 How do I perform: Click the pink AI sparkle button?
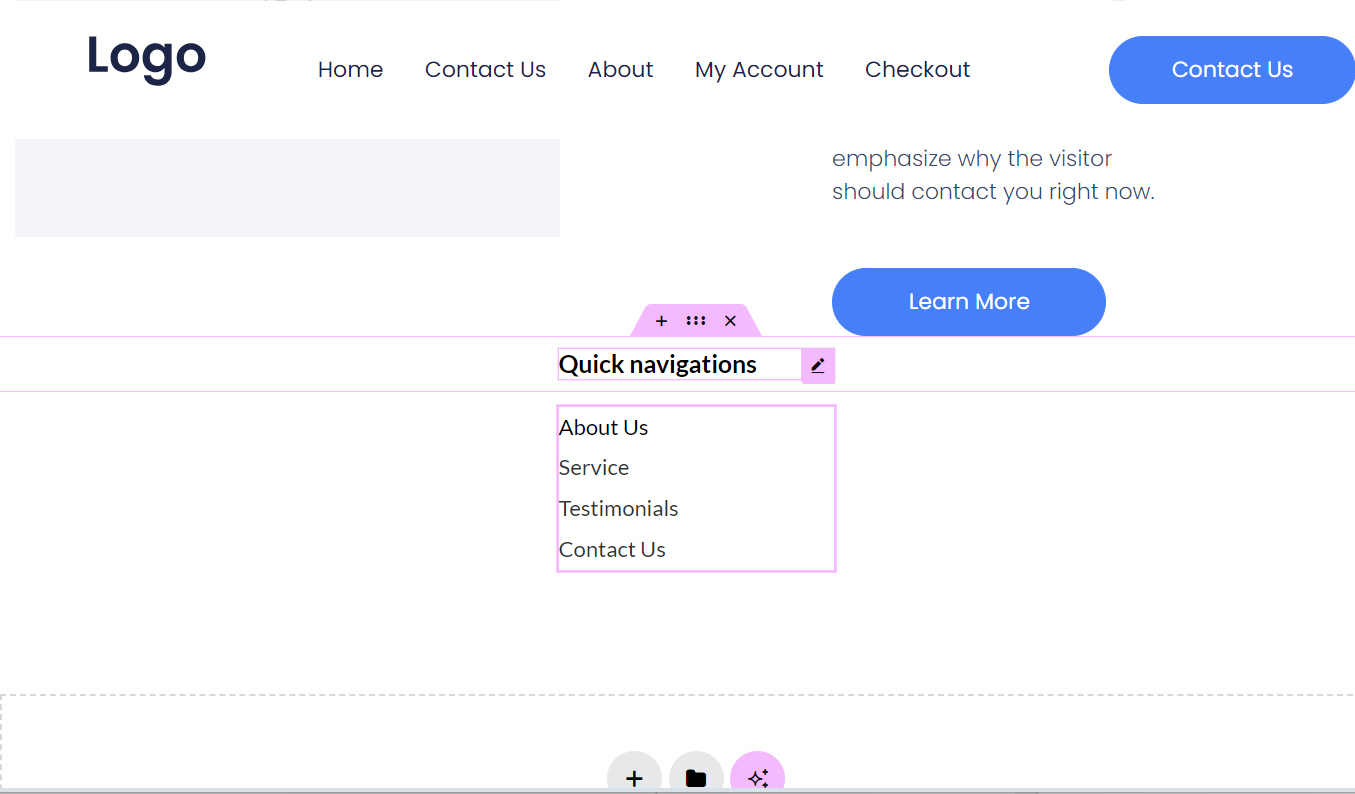pos(757,777)
